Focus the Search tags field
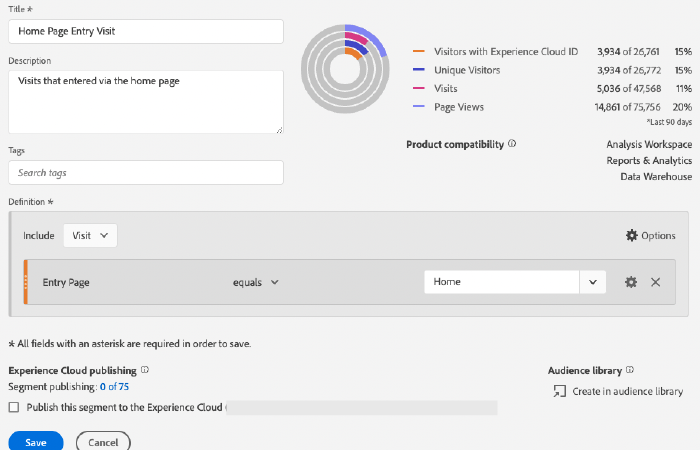Image resolution: width=700 pixels, height=450 pixels. point(146,172)
